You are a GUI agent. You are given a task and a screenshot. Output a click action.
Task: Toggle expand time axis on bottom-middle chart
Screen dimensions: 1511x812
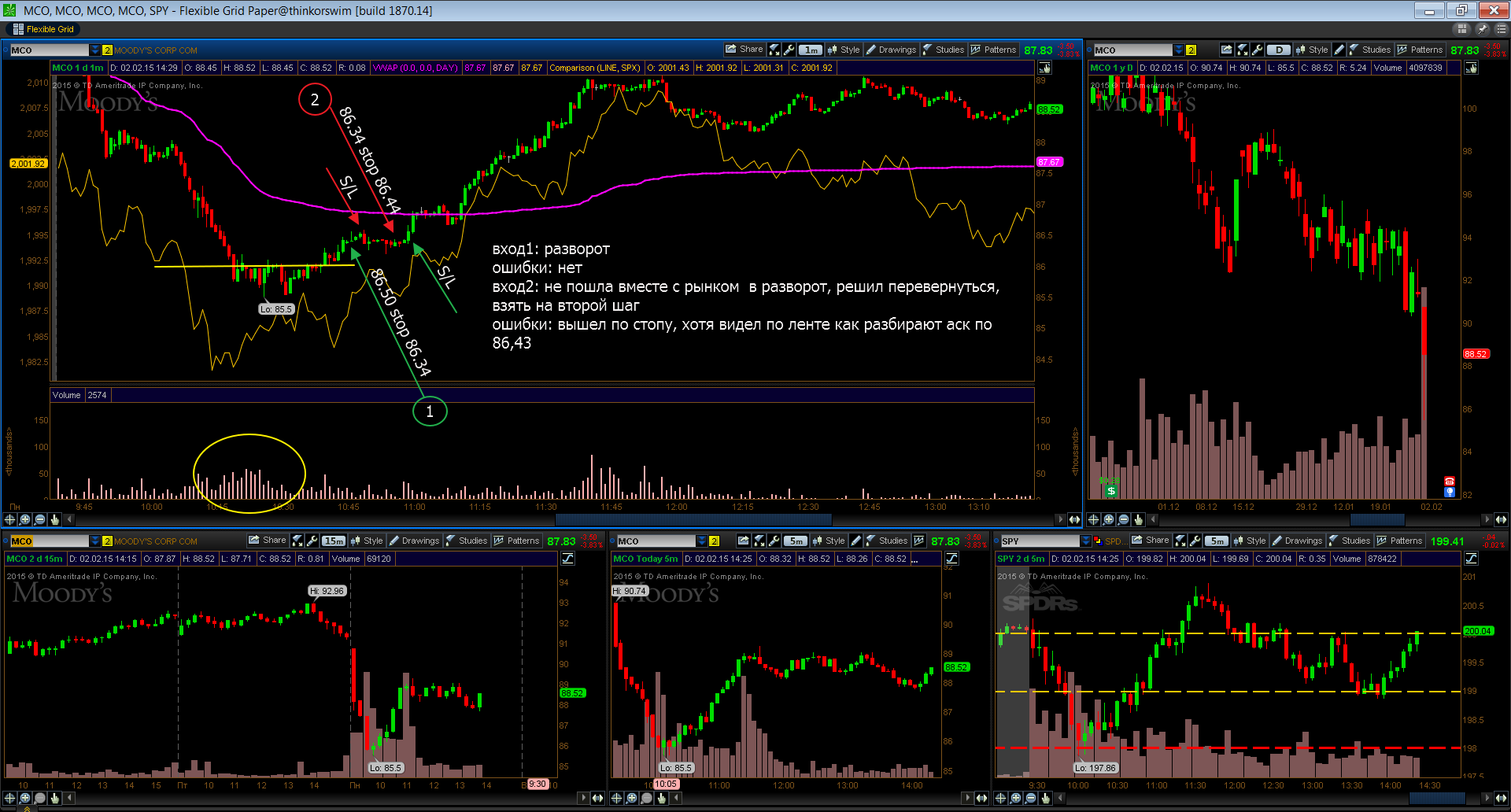tap(981, 798)
